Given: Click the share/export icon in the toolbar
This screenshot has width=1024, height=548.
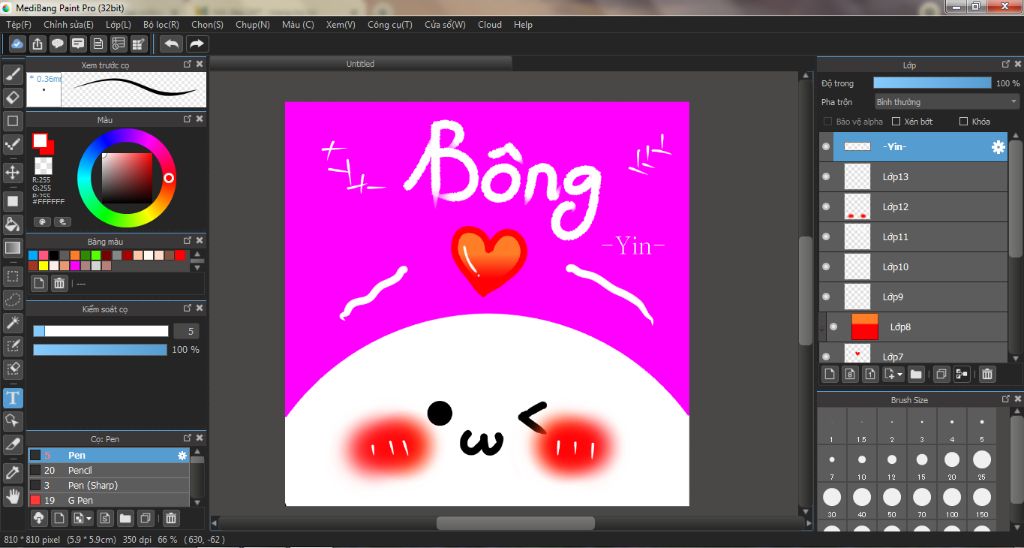Looking at the screenshot, I should (38, 44).
